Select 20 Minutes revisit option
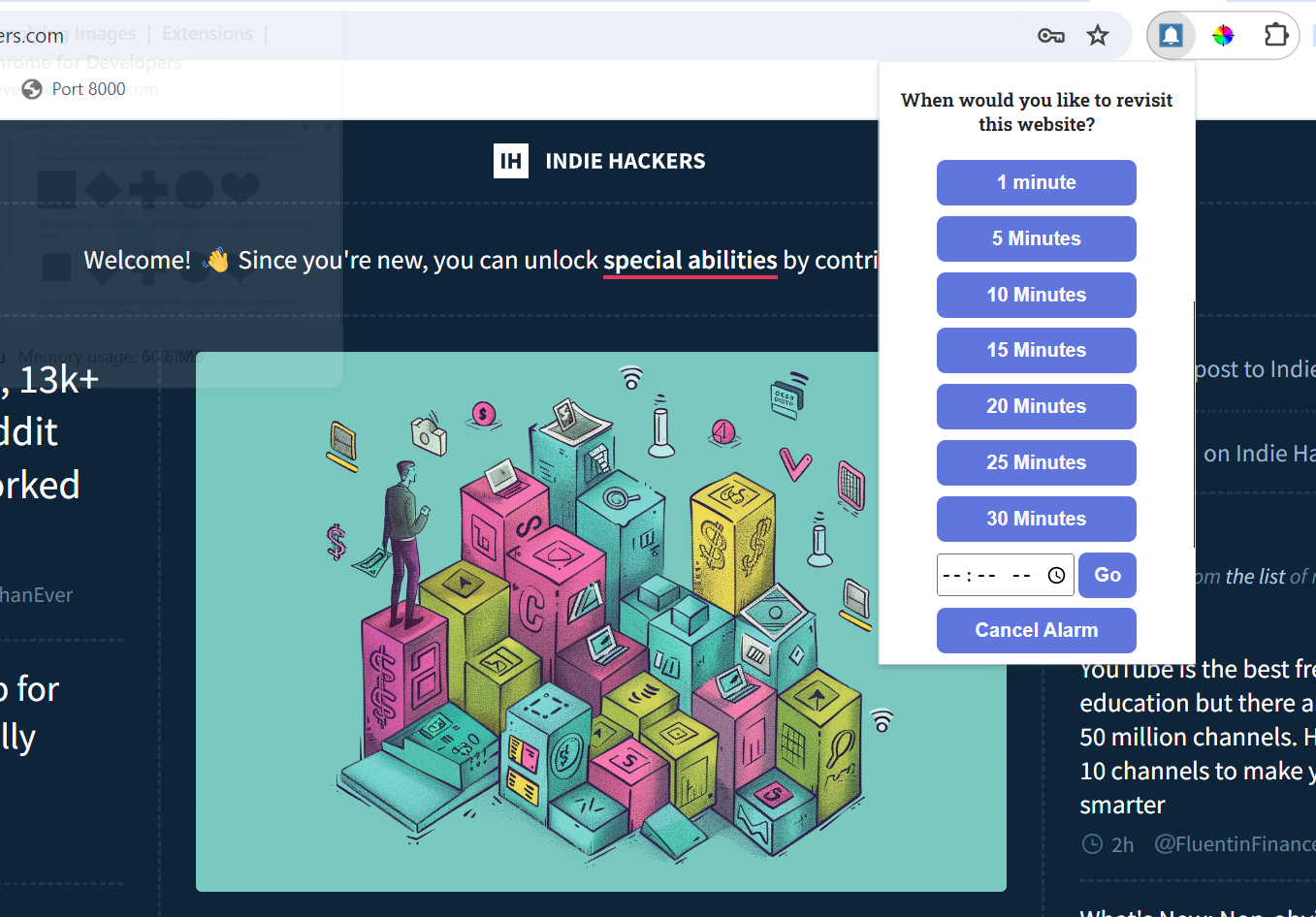The width and height of the screenshot is (1316, 917). tap(1036, 406)
